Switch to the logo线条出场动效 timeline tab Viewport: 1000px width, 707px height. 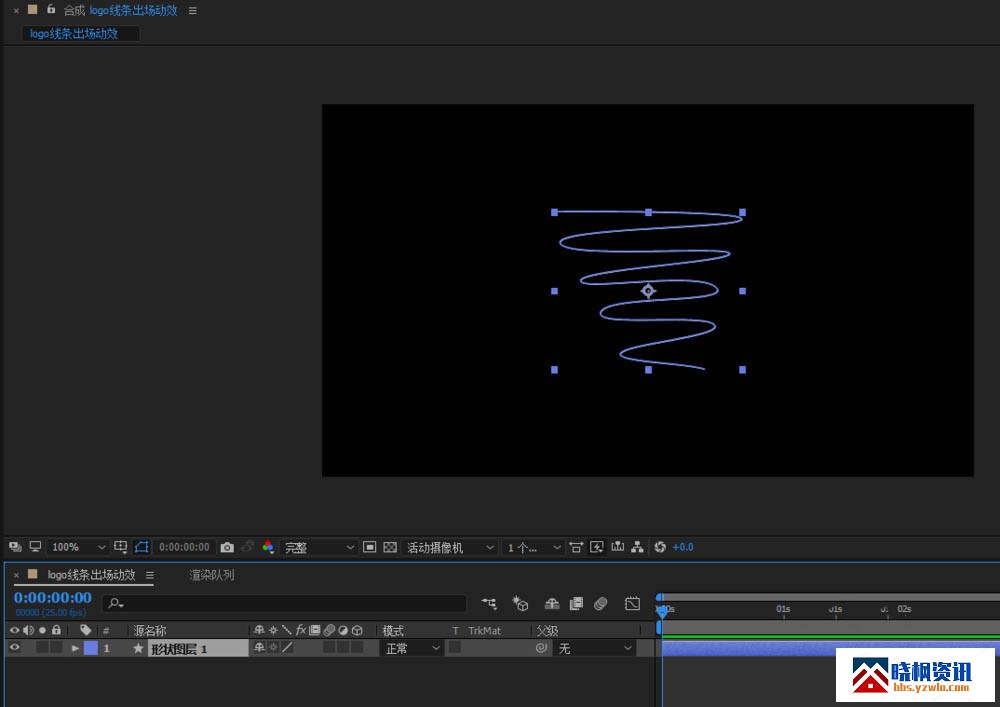(x=91, y=574)
